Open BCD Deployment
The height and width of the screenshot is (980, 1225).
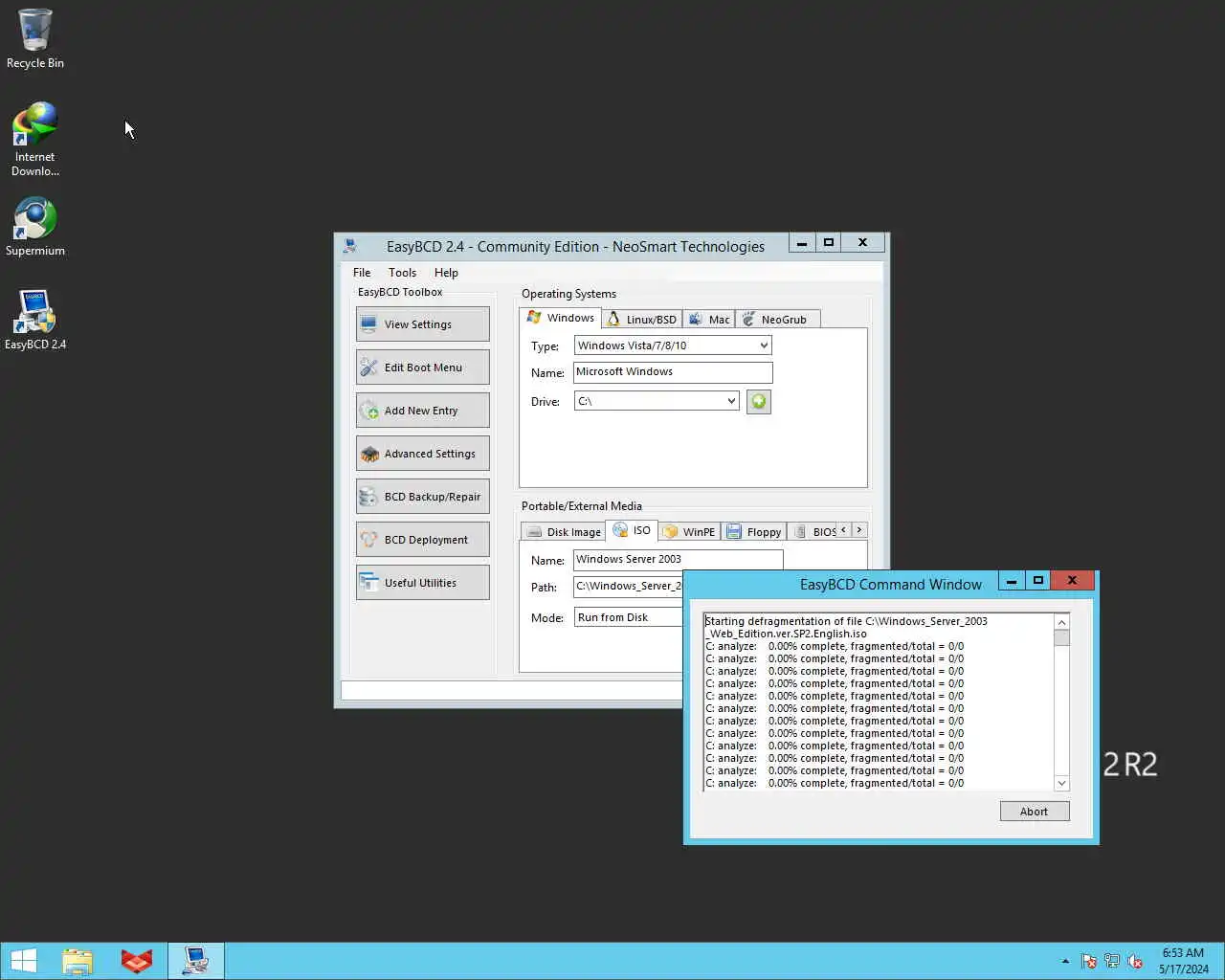(x=423, y=540)
